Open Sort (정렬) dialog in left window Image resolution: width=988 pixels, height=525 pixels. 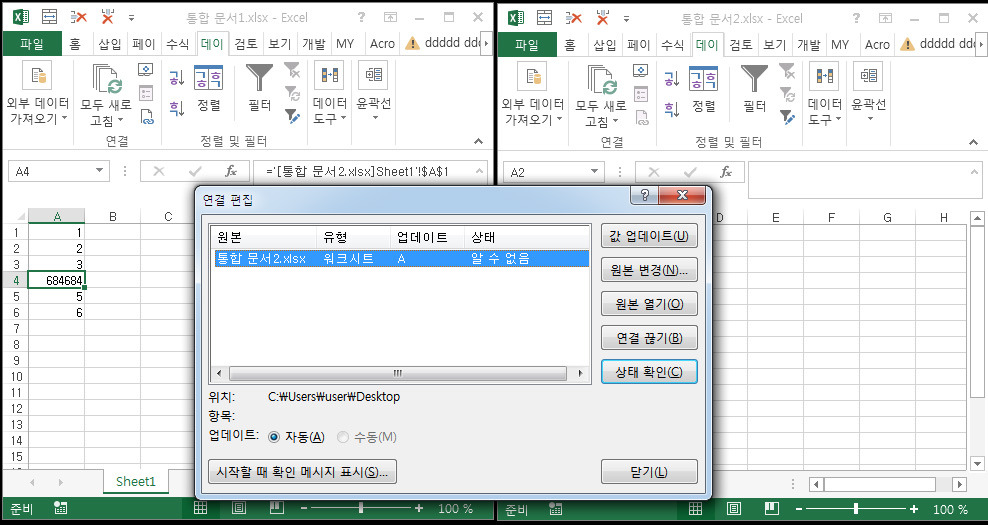tap(208, 89)
